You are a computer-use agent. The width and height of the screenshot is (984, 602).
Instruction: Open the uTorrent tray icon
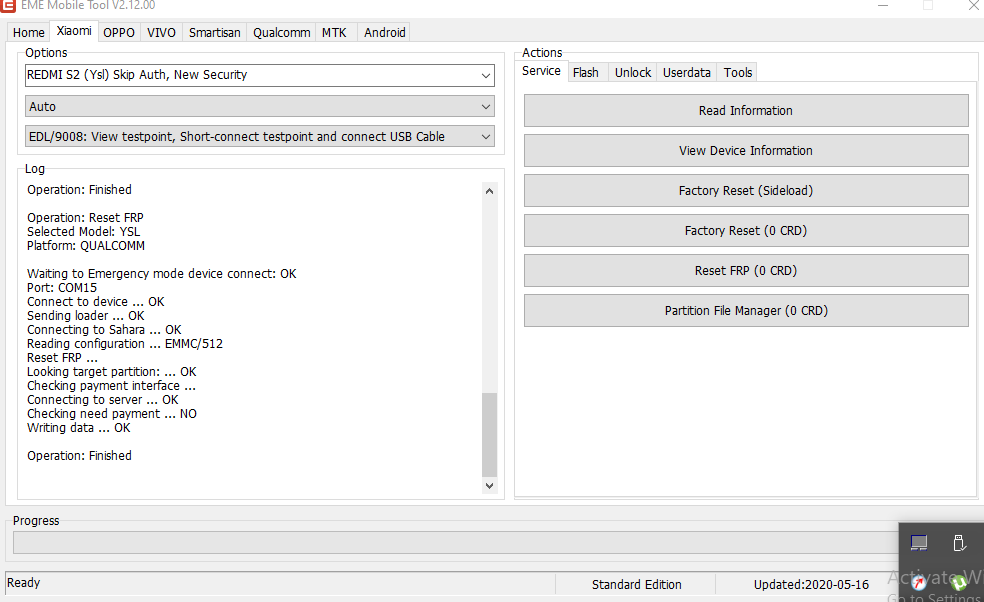coord(959,583)
